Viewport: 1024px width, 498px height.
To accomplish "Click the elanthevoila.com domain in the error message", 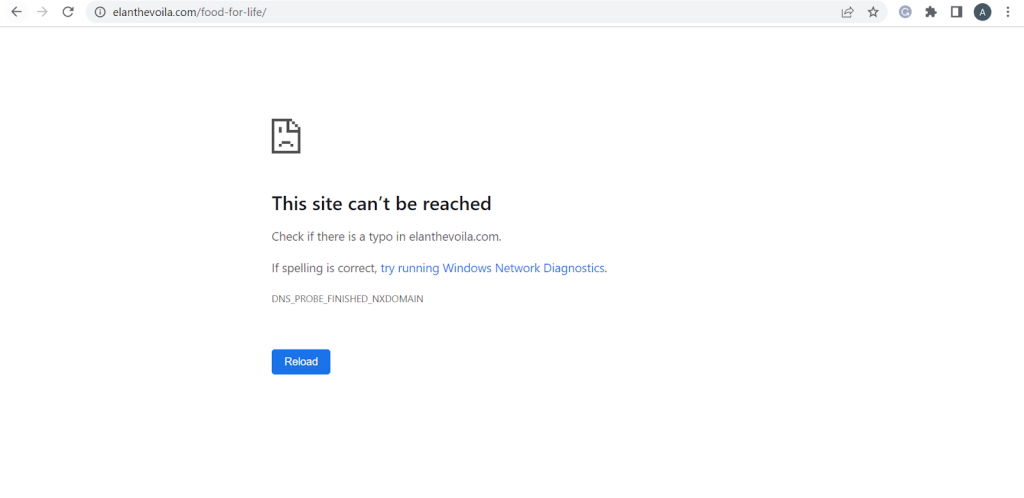I will pyautogui.click(x=453, y=237).
